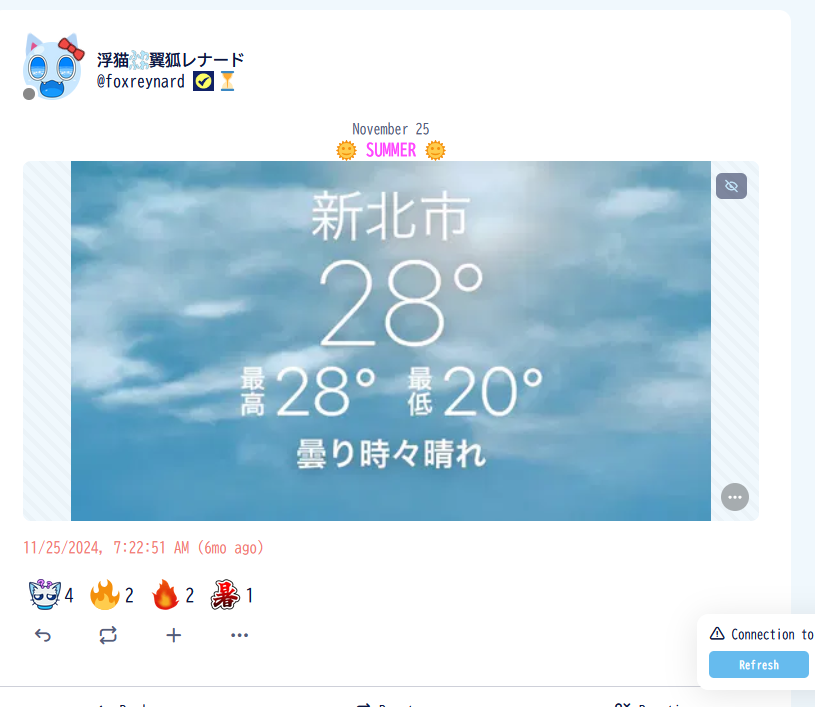Open the @foxreynard profile handle

[141, 82]
